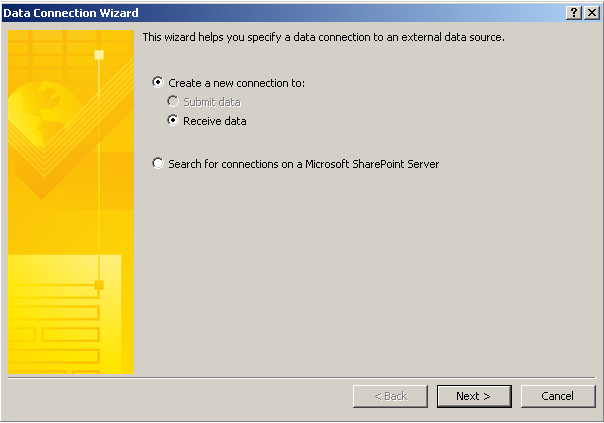Select the Create a new connection radio button
This screenshot has height=423, width=604.
(158, 82)
